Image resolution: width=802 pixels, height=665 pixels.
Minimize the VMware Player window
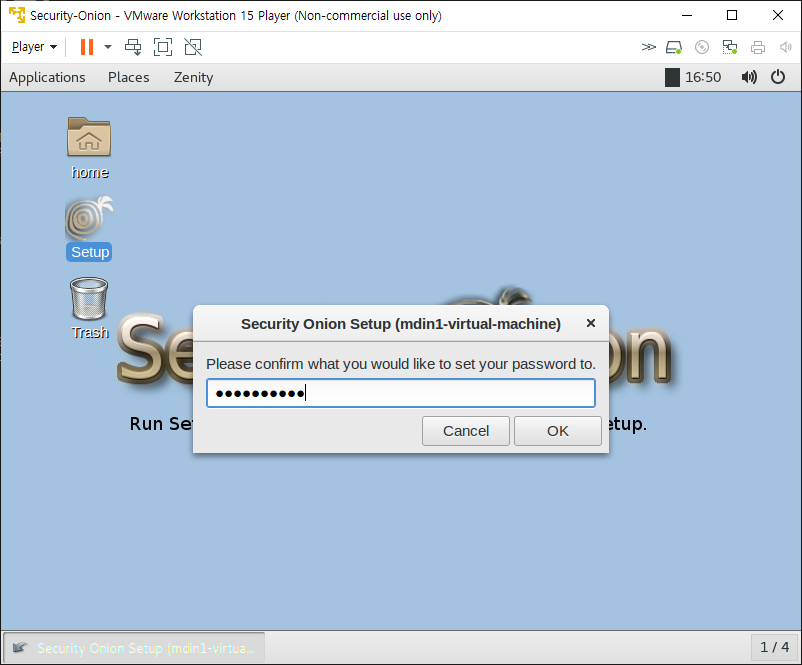[x=687, y=15]
